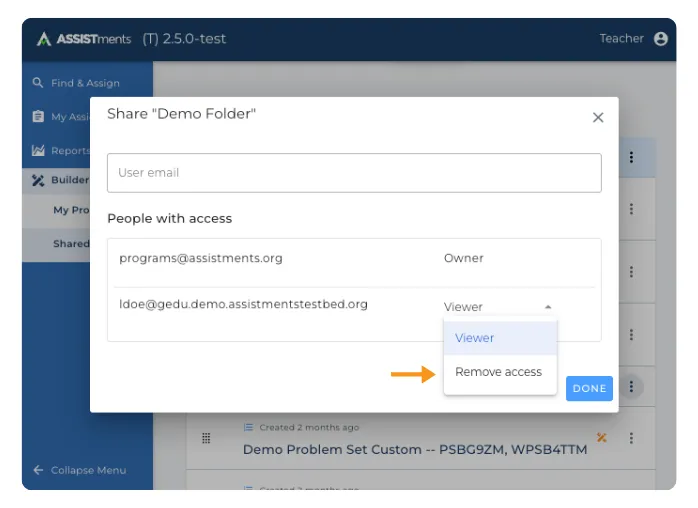Click the ASSISTments logo
This screenshot has height=508, width=698.
click(x=84, y=39)
